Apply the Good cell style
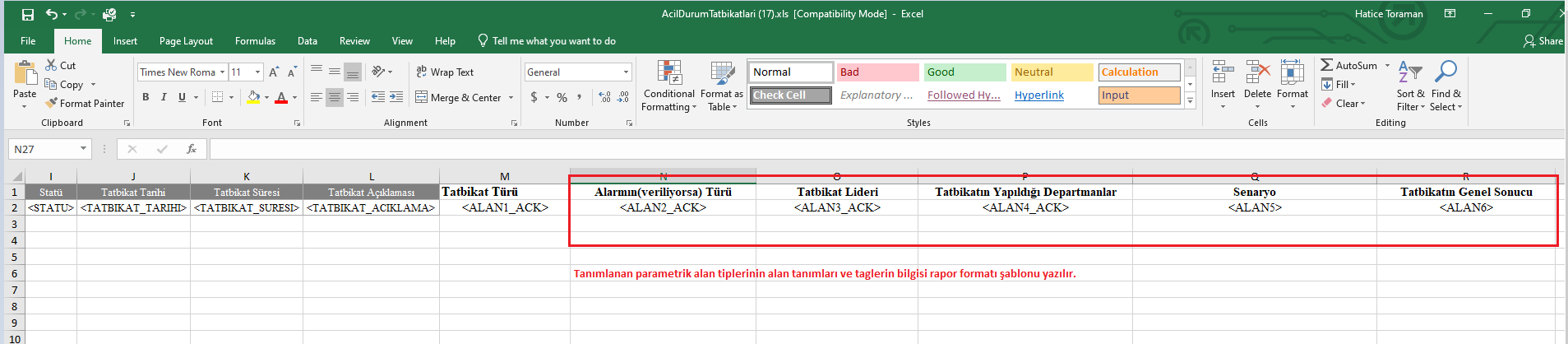This screenshot has height=344, width=1568. point(964,72)
